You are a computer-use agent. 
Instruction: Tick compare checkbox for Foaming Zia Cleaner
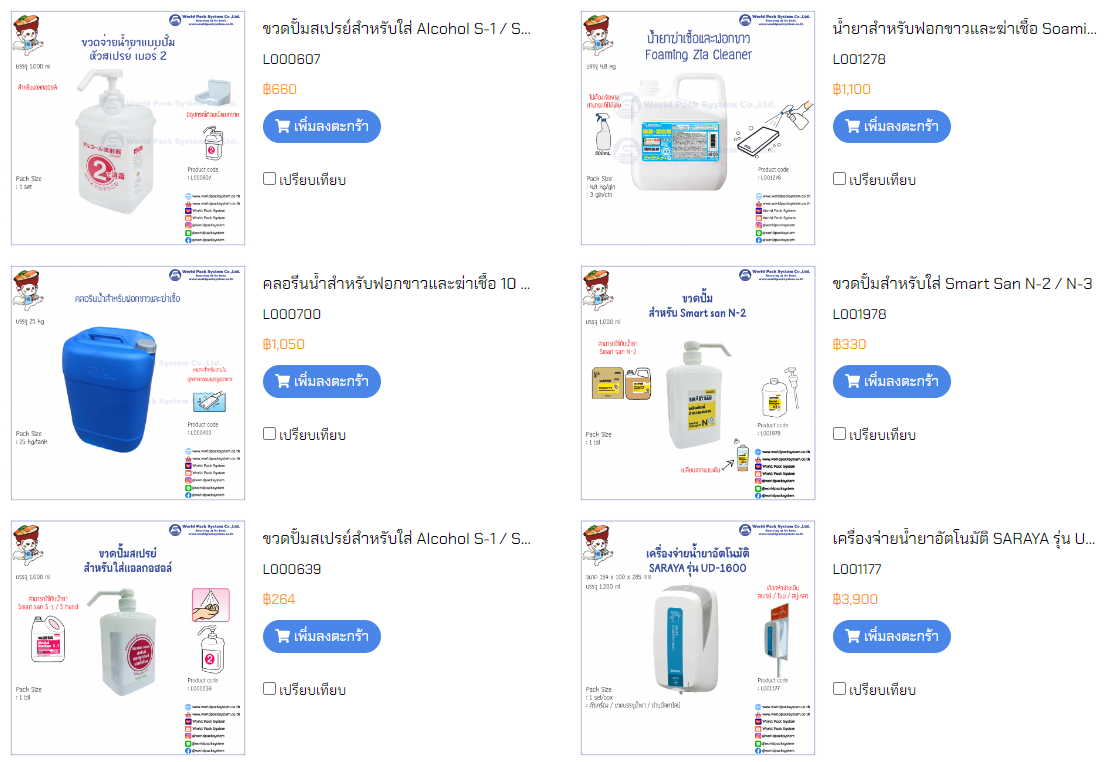coord(839,179)
